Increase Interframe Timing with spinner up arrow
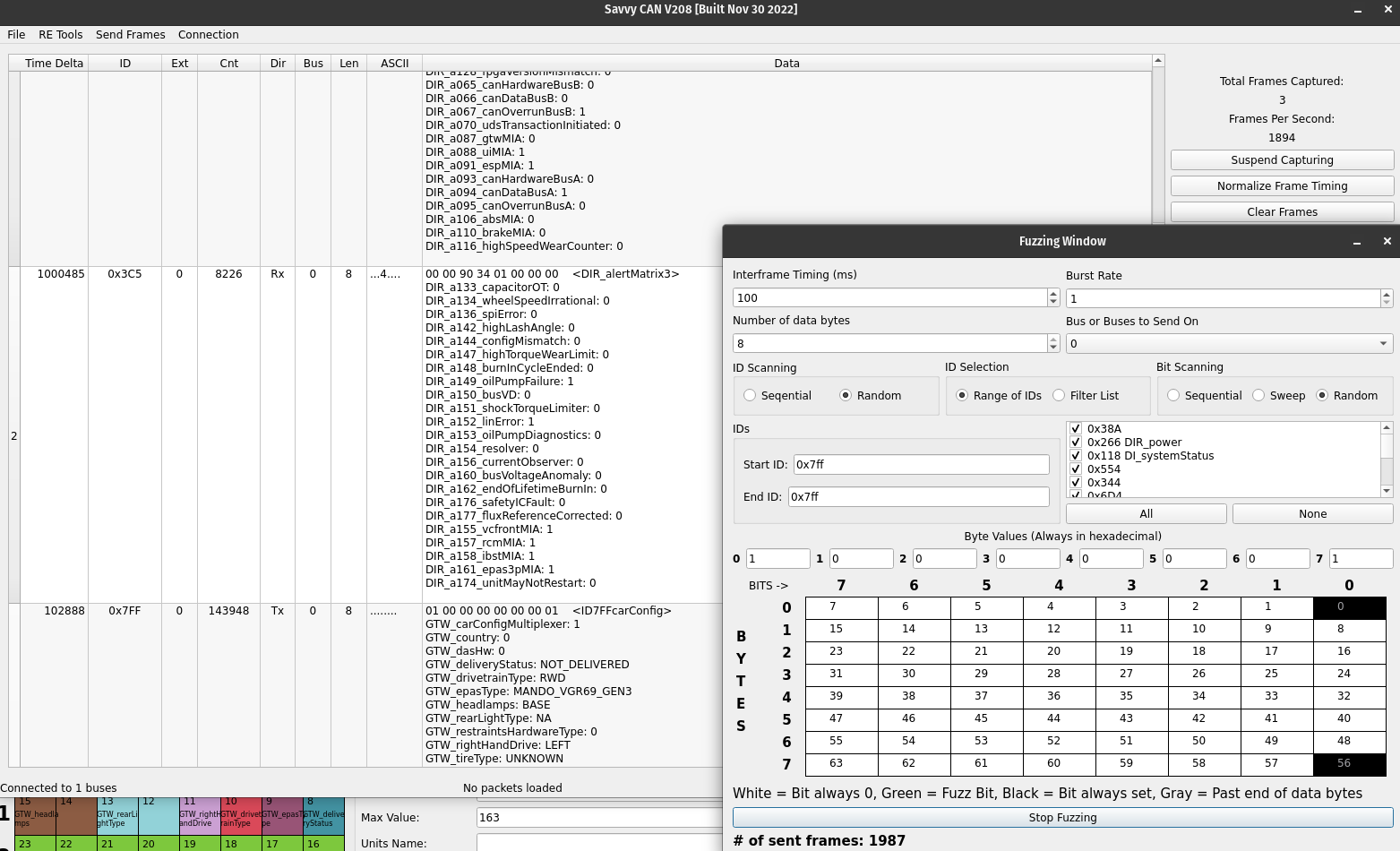 [1053, 294]
